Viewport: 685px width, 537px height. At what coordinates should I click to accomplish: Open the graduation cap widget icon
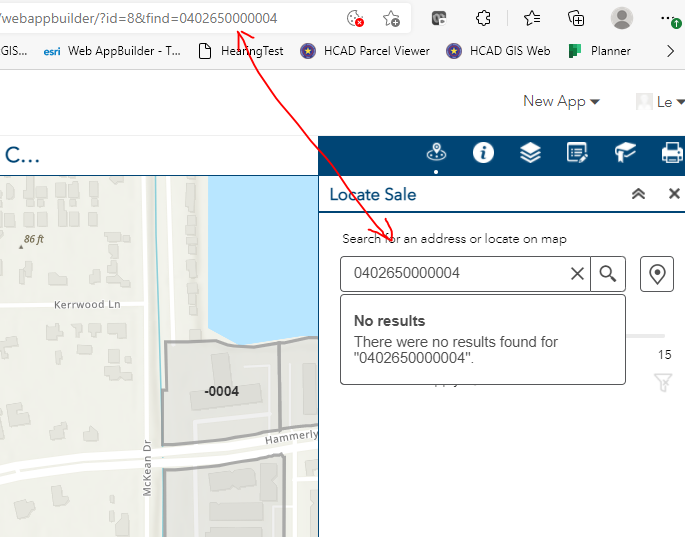coord(625,152)
